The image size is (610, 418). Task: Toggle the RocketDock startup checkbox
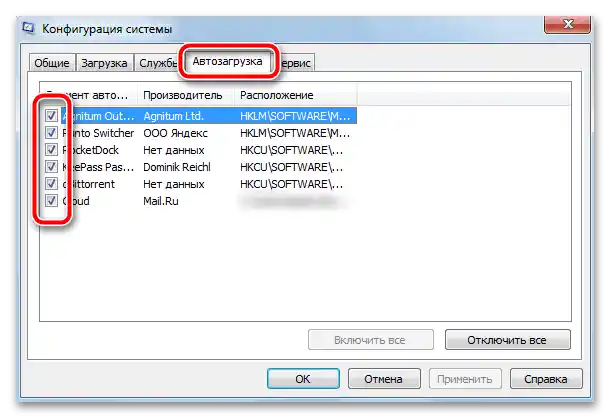point(51,150)
